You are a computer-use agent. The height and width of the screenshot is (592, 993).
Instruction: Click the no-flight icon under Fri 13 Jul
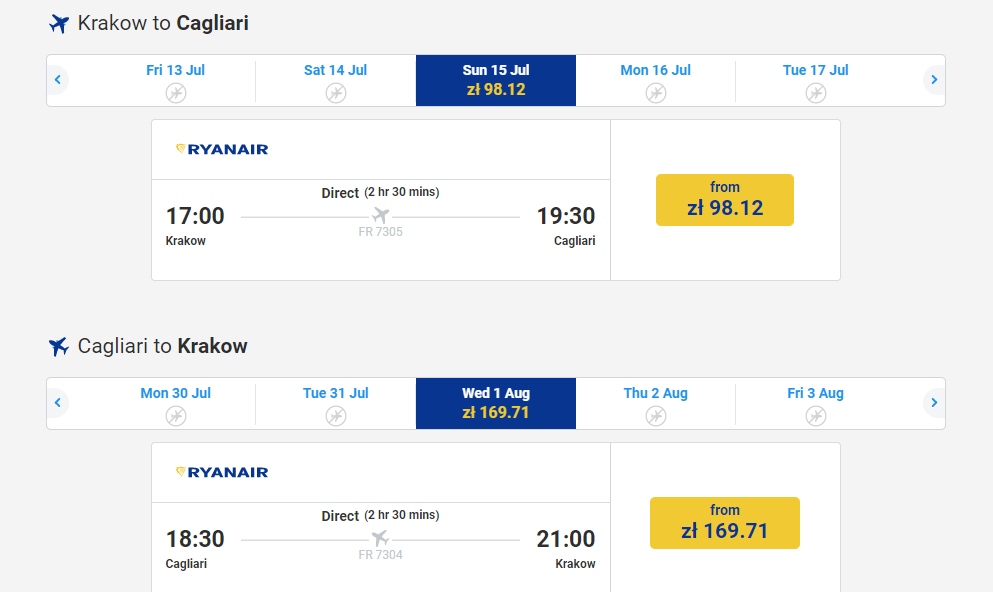(176, 93)
